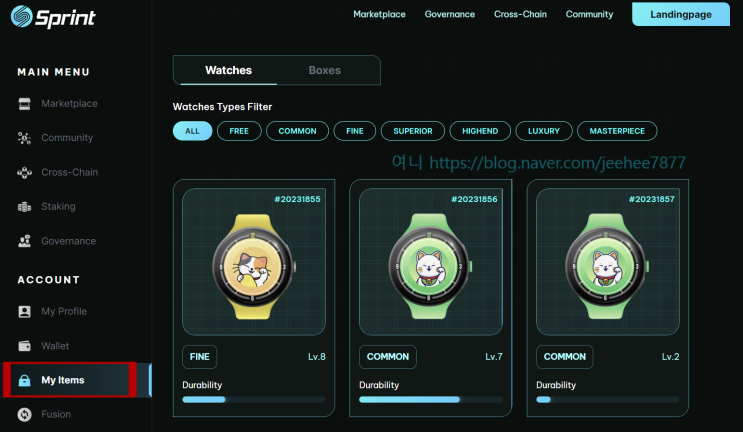Open Wallet in account section
The image size is (743, 432).
click(x=55, y=346)
